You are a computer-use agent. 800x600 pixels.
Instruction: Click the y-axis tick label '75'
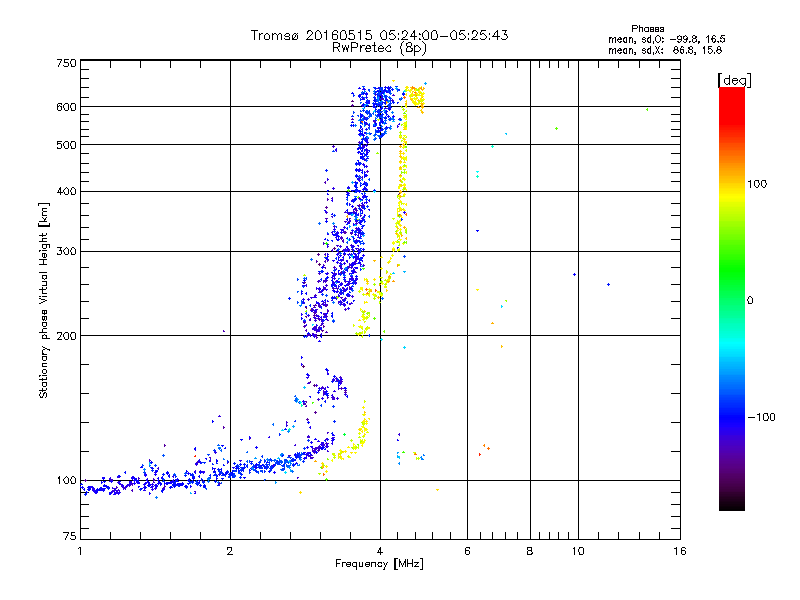[x=70, y=536]
